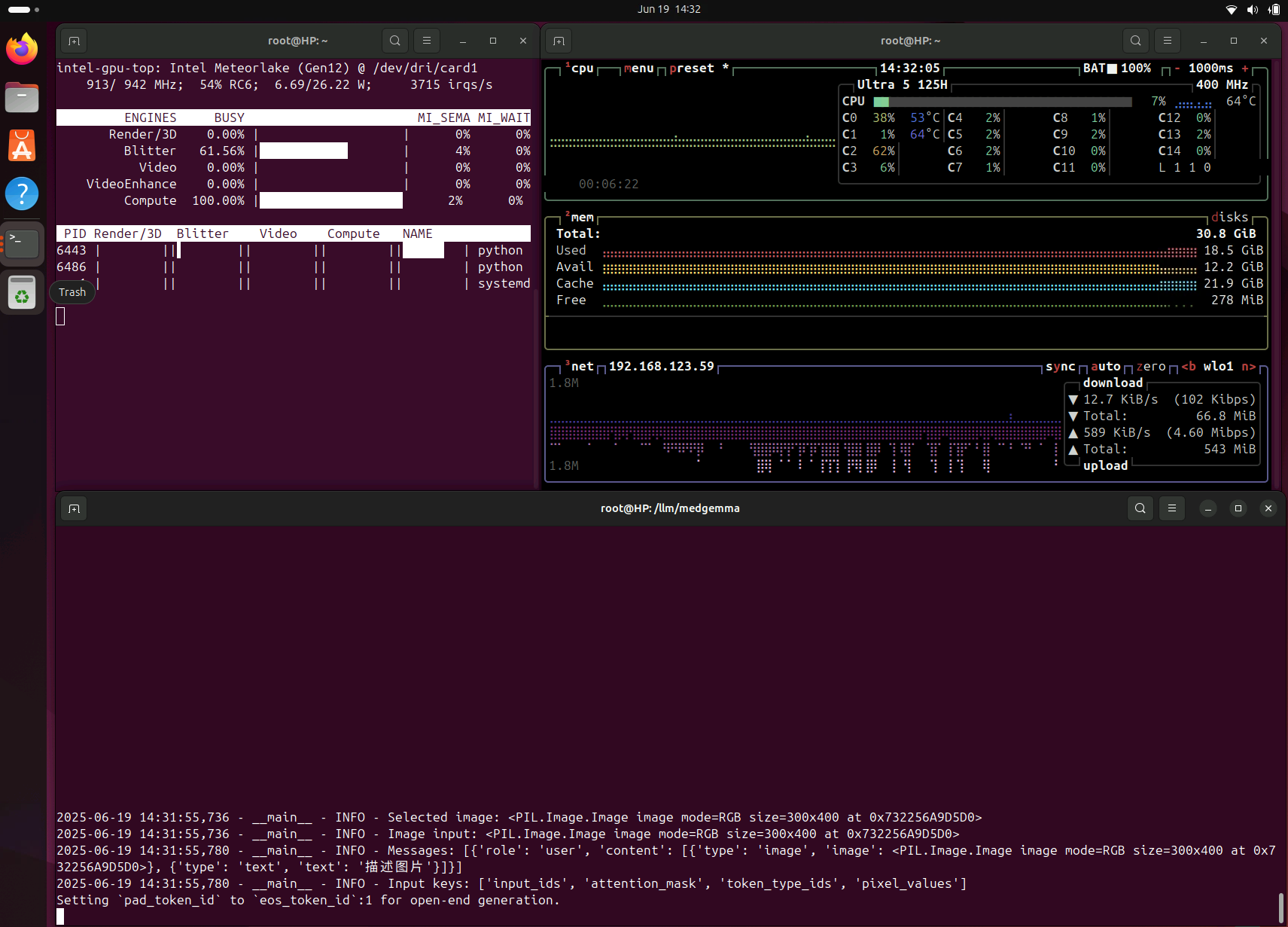
Task: Click search icon in medgemma terminal
Action: tap(1140, 508)
